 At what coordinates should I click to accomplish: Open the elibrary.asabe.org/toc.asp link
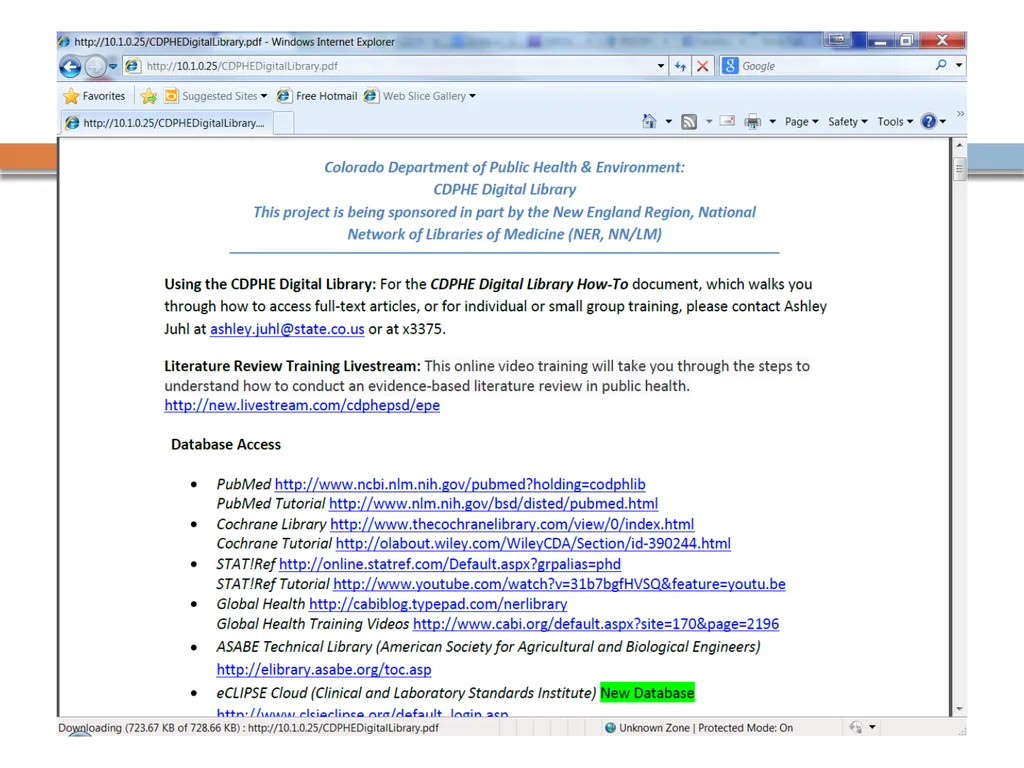(x=324, y=669)
